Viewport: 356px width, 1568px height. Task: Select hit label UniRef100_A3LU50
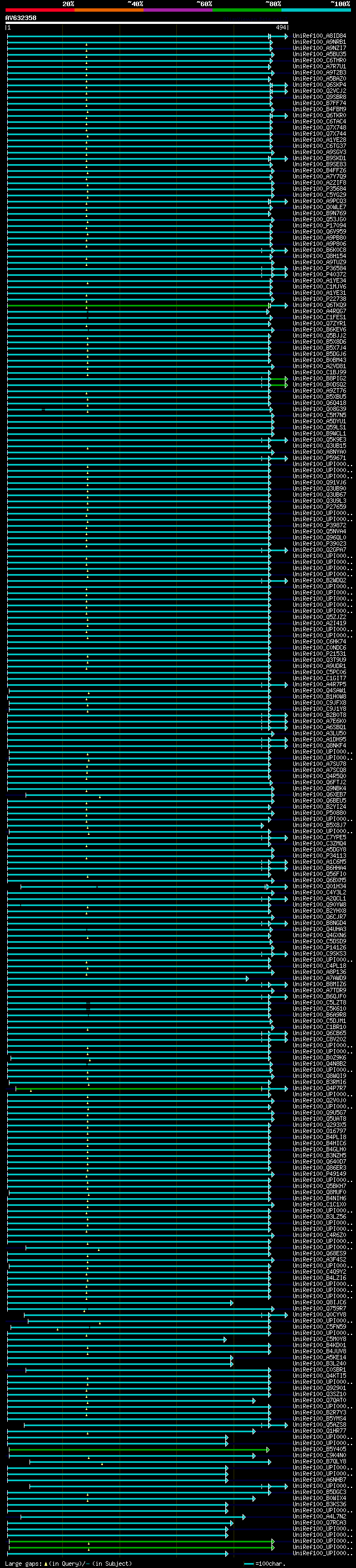pyautogui.click(x=319, y=734)
